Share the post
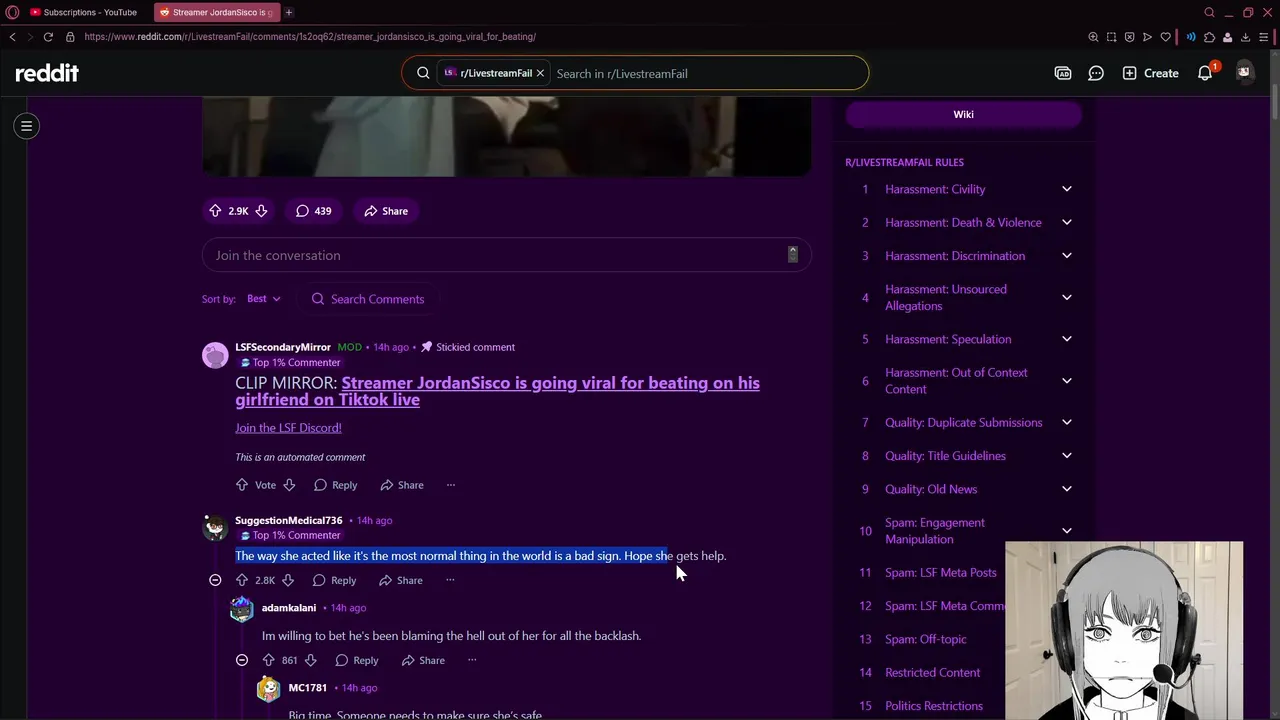Viewport: 1280px width, 720px height. pos(386,211)
